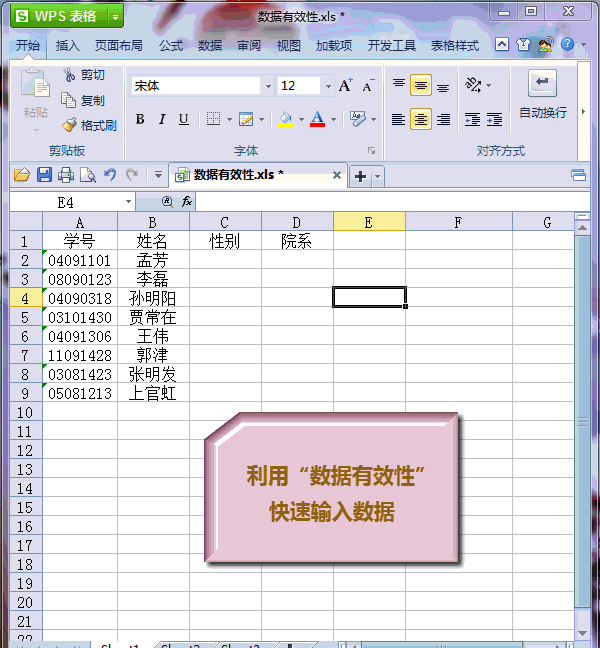Open fill color dropdown arrow
600x648 pixels.
[x=301, y=119]
